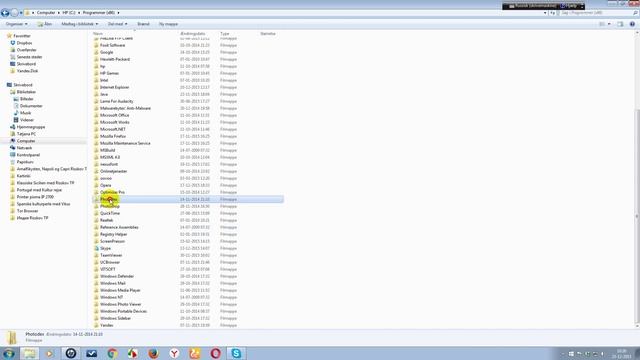Click the Ny mappe button
Viewport: 640px width, 360px height.
pos(168,24)
